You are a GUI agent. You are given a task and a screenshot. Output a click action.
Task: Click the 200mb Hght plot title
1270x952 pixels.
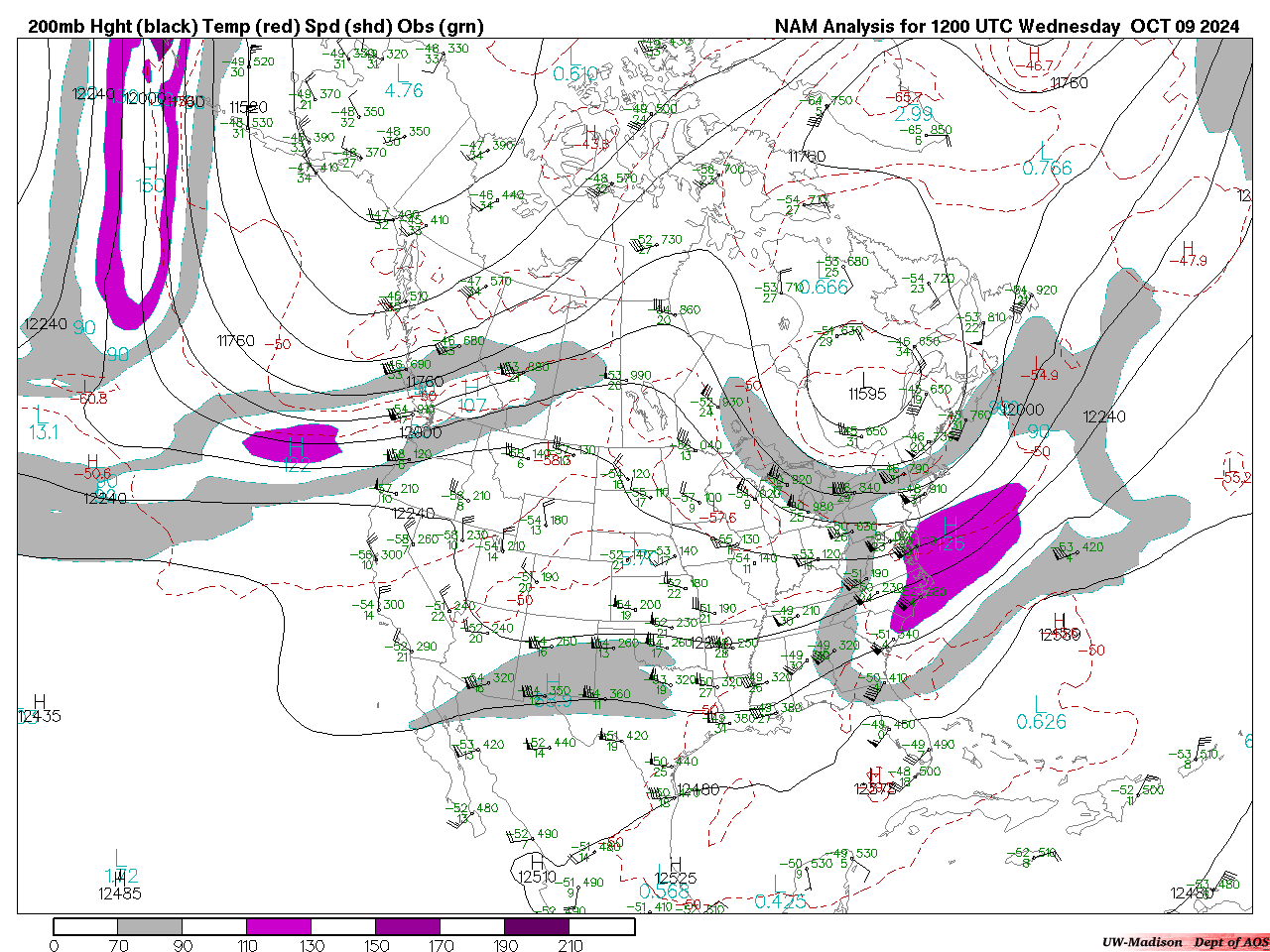coord(256,27)
